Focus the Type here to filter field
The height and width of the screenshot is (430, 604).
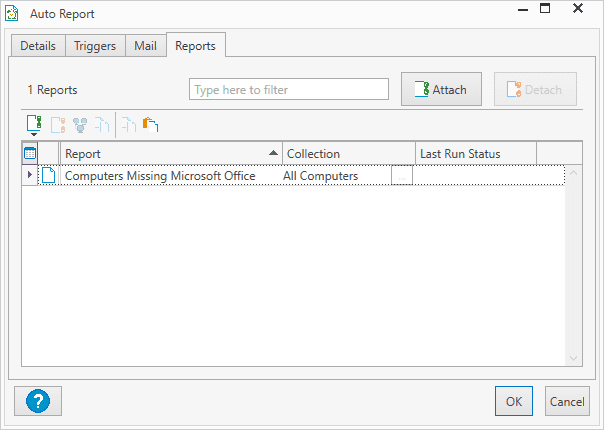click(x=289, y=89)
